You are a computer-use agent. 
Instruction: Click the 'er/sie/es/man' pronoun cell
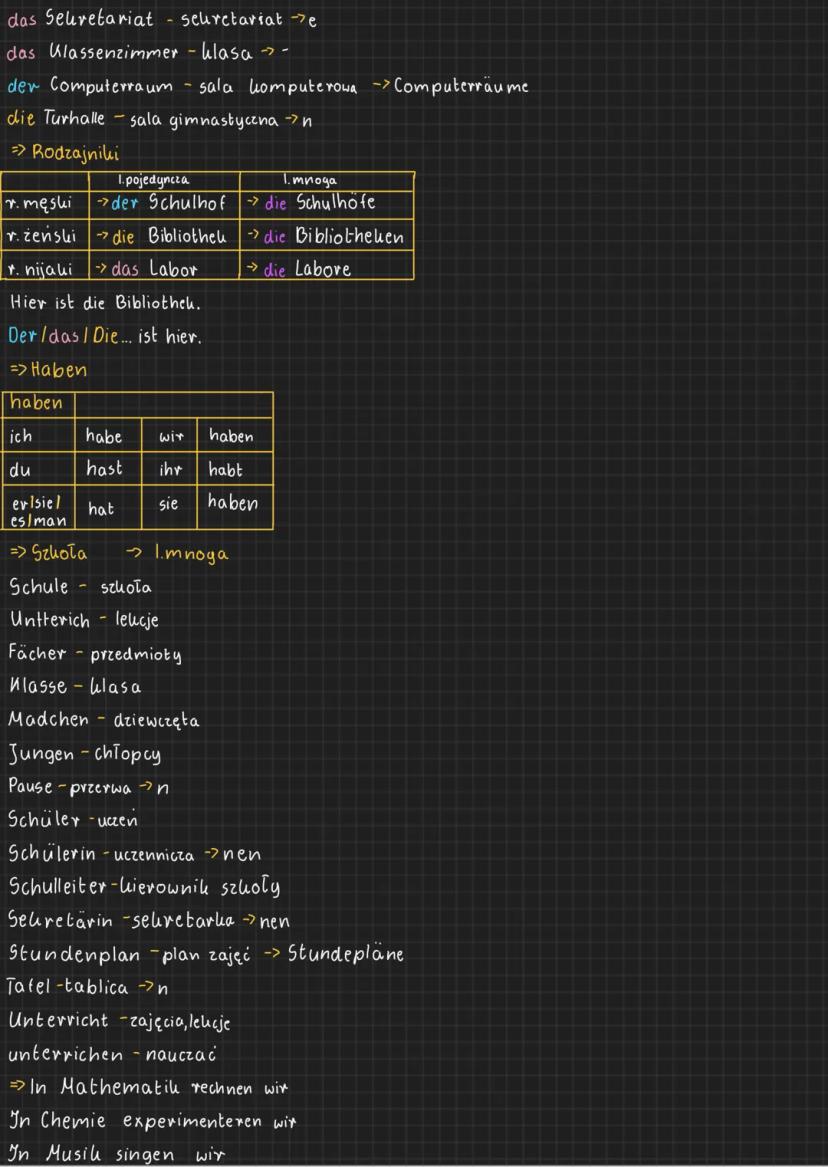(x=39, y=509)
